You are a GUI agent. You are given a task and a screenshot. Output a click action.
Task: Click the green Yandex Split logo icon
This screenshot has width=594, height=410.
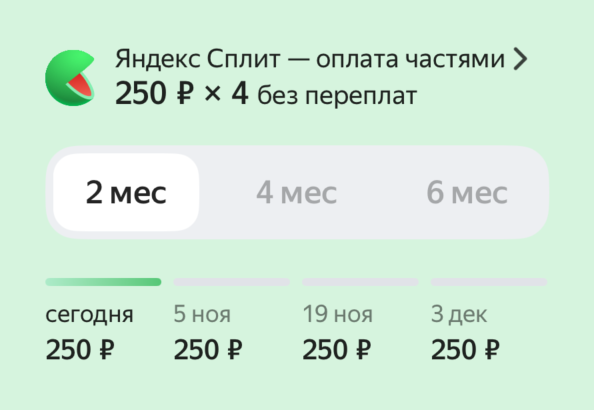click(70, 78)
